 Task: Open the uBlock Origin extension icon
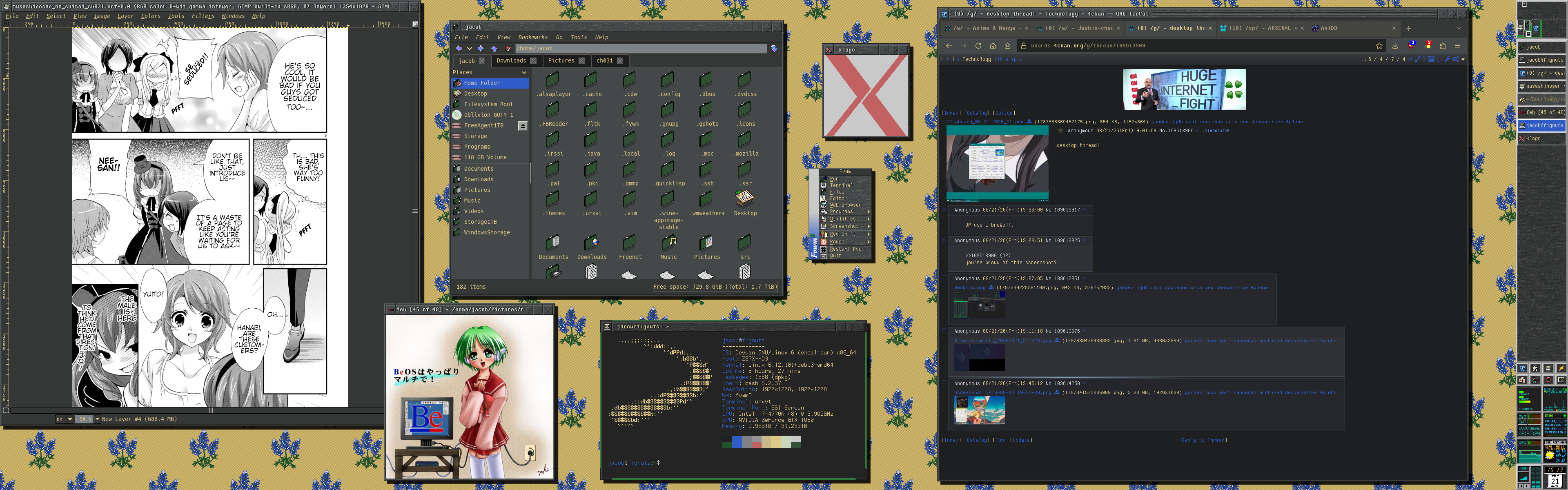click(x=1412, y=45)
